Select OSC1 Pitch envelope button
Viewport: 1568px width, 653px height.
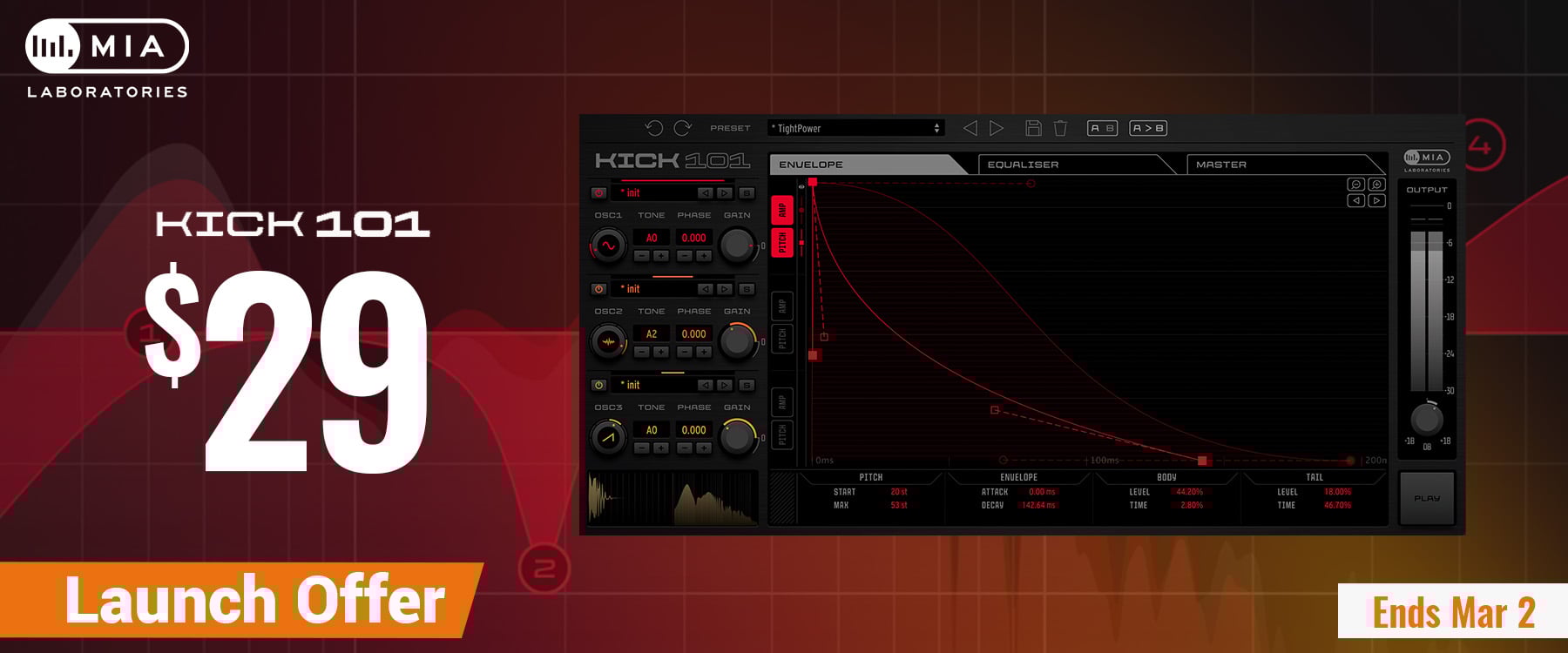782,241
